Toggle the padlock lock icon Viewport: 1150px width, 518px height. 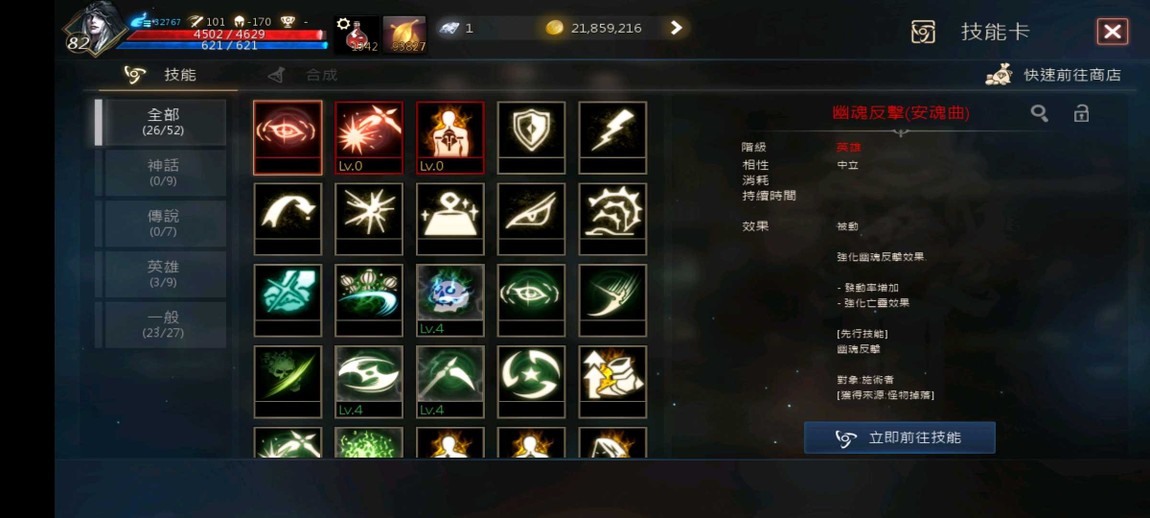click(x=1081, y=113)
